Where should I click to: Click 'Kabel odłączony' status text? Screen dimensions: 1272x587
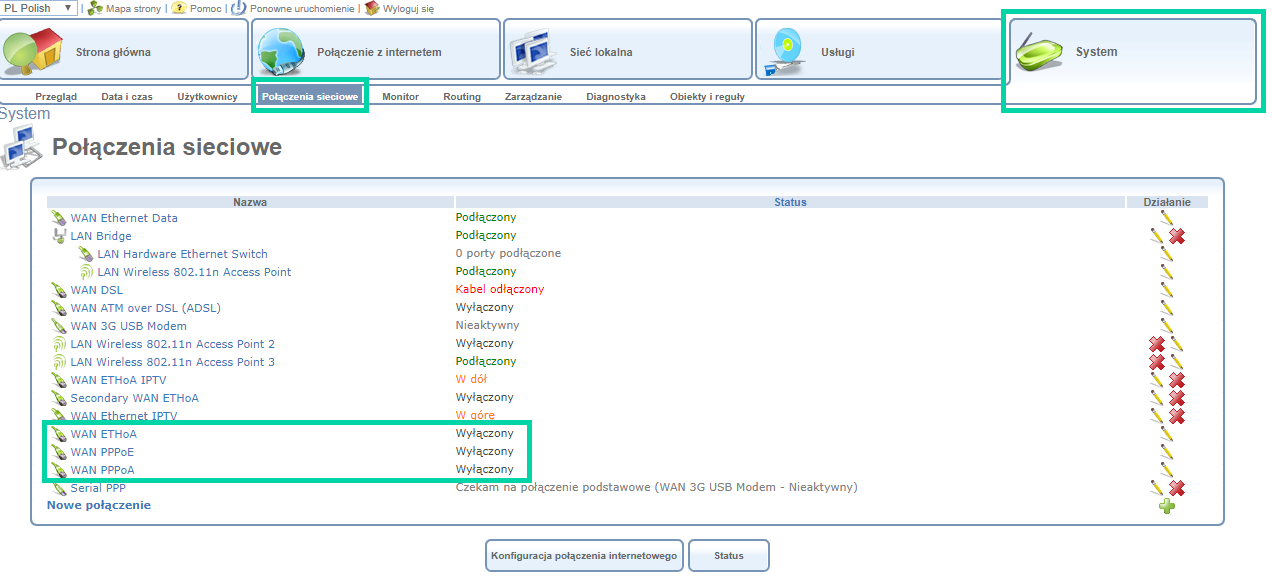point(500,290)
